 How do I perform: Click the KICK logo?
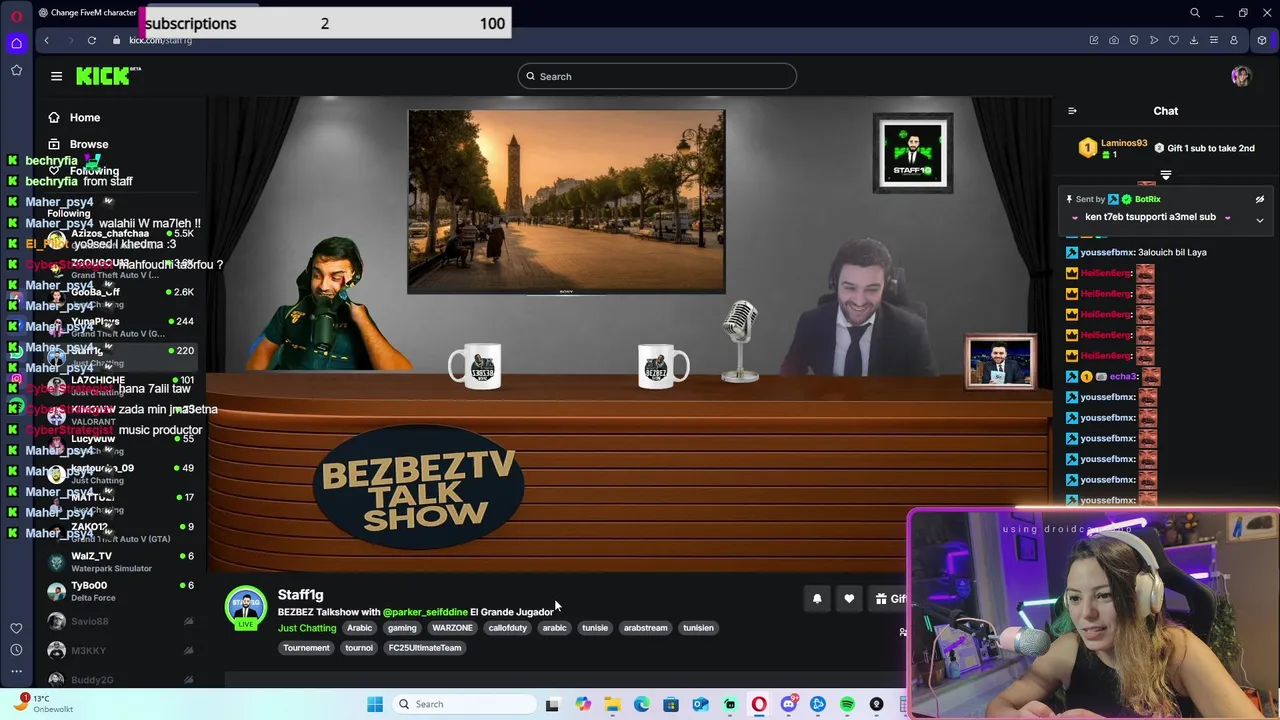click(108, 76)
